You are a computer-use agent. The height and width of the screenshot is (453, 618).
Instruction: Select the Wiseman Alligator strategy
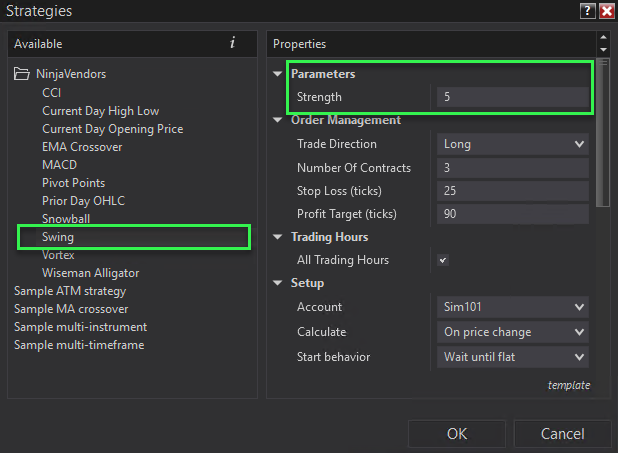pyautogui.click(x=90, y=273)
